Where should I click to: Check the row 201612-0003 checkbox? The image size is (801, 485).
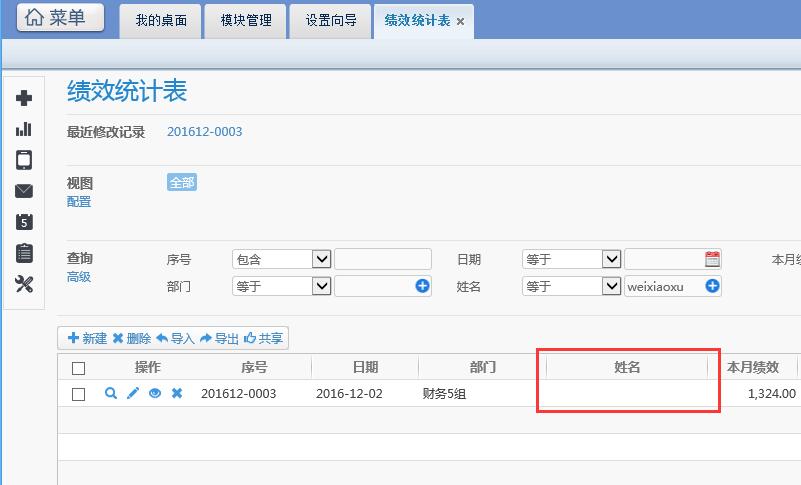[x=78, y=394]
